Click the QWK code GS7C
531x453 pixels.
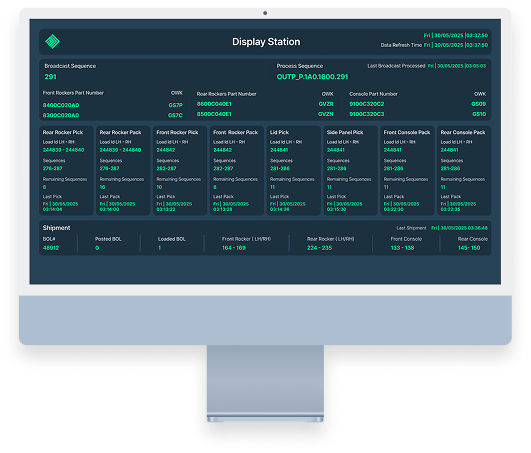pos(175,115)
